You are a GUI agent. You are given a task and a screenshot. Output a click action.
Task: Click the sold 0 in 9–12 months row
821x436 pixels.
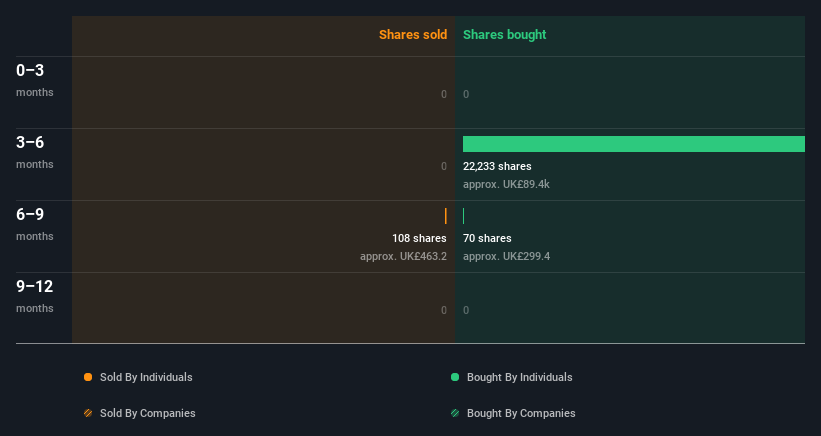pos(443,310)
